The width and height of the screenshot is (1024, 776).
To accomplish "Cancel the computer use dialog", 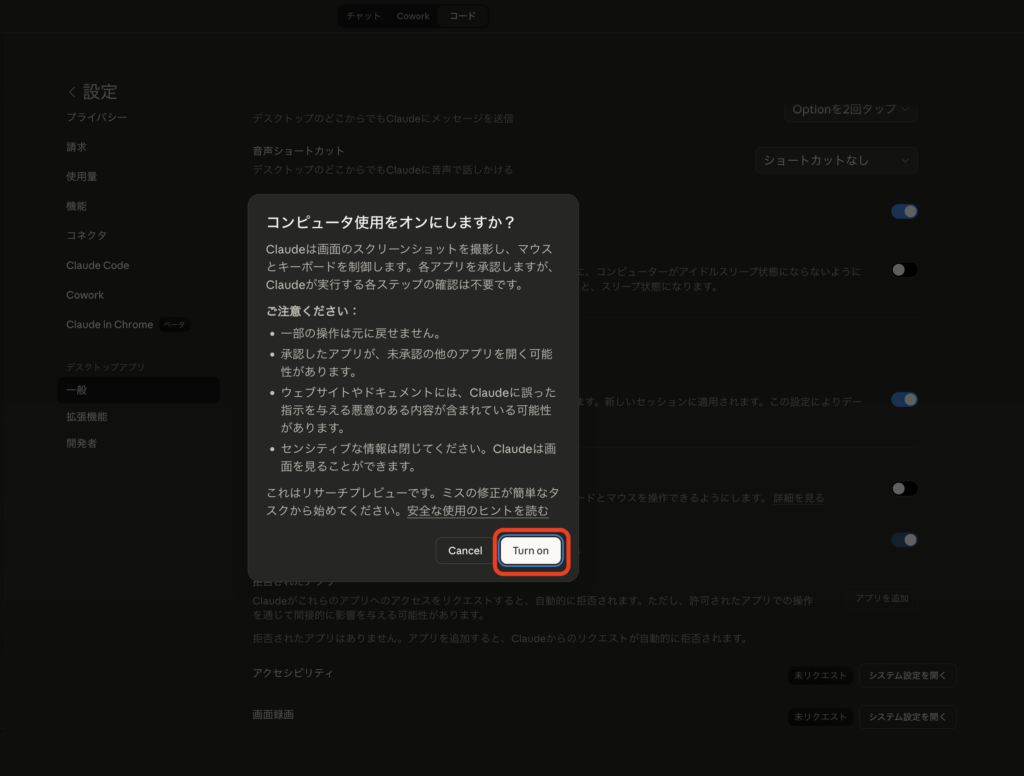I will (464, 550).
